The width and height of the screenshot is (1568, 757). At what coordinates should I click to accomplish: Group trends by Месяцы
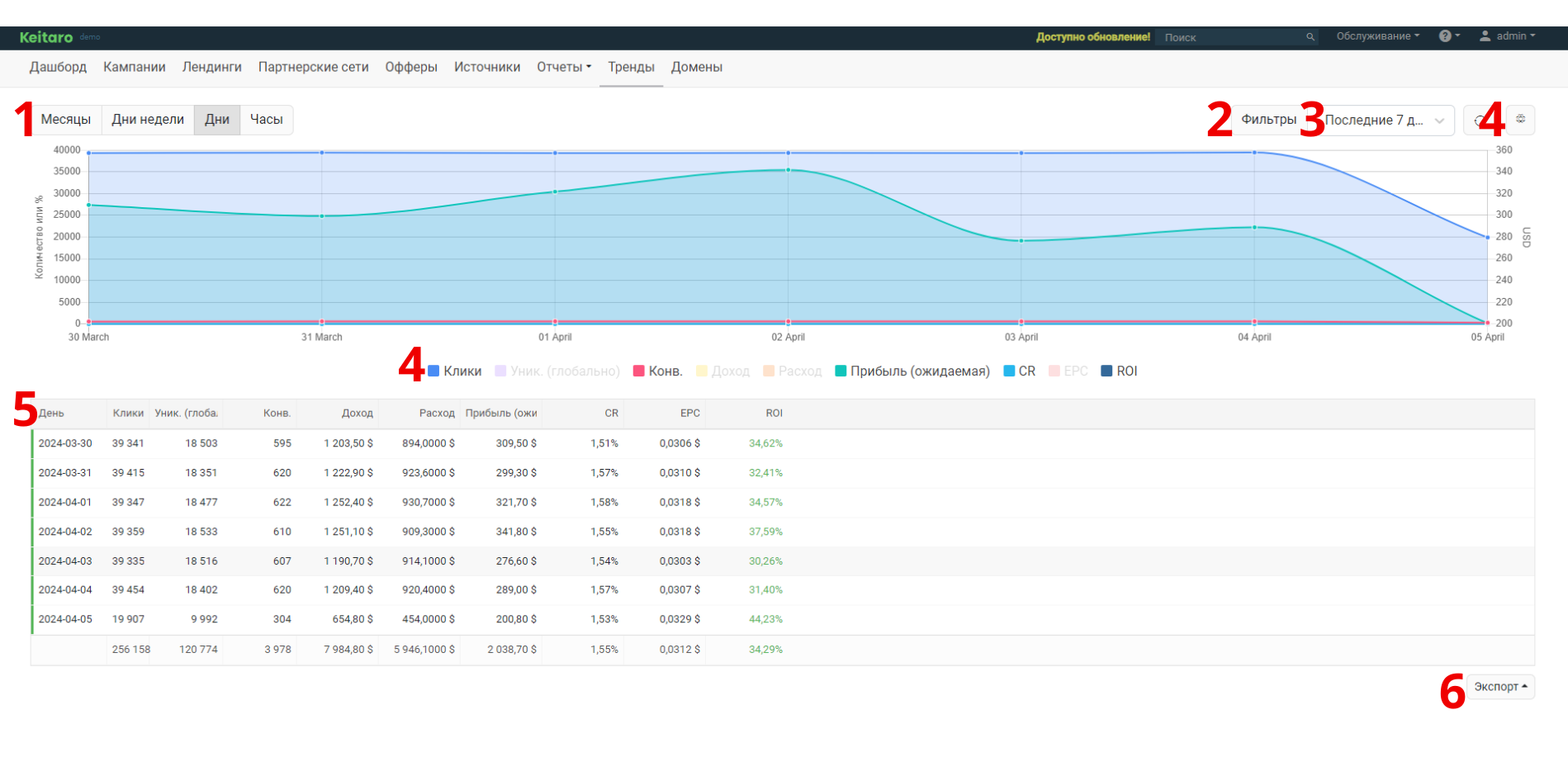[x=66, y=120]
